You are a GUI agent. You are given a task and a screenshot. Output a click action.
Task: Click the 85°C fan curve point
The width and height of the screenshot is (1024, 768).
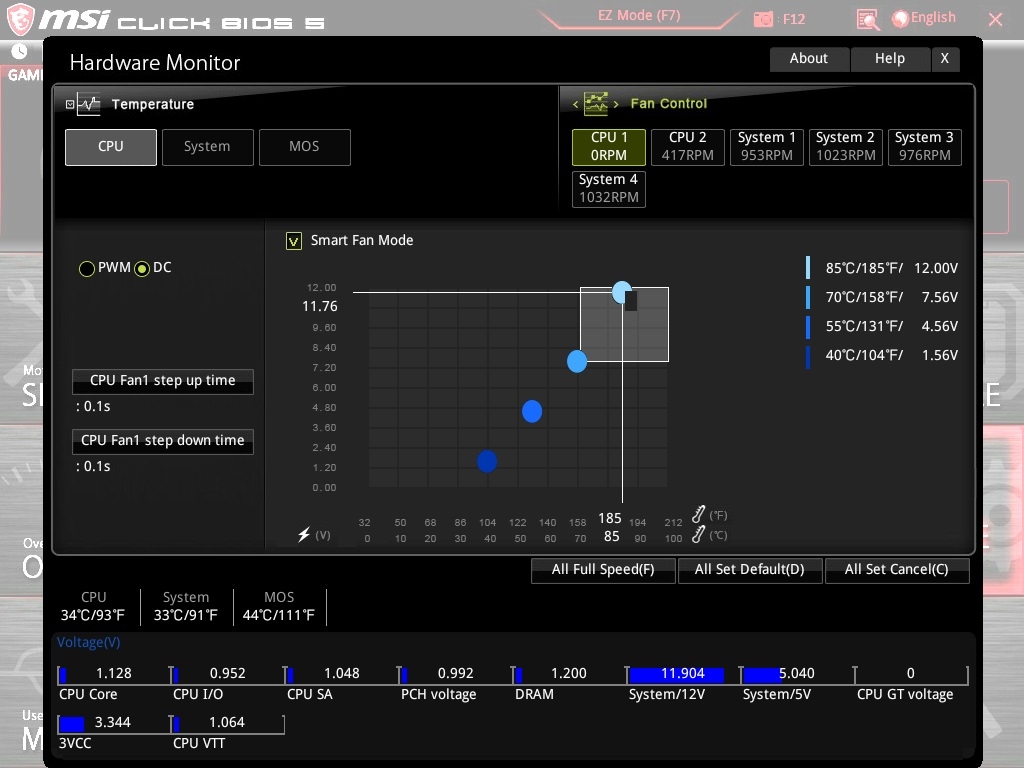(622, 292)
